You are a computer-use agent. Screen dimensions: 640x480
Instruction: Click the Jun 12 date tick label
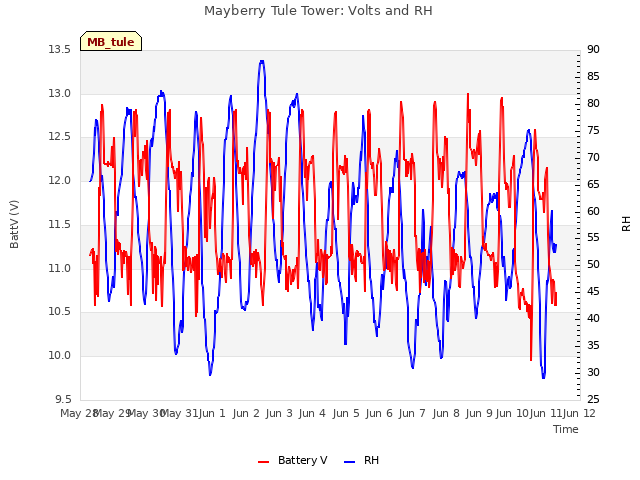coord(579,413)
